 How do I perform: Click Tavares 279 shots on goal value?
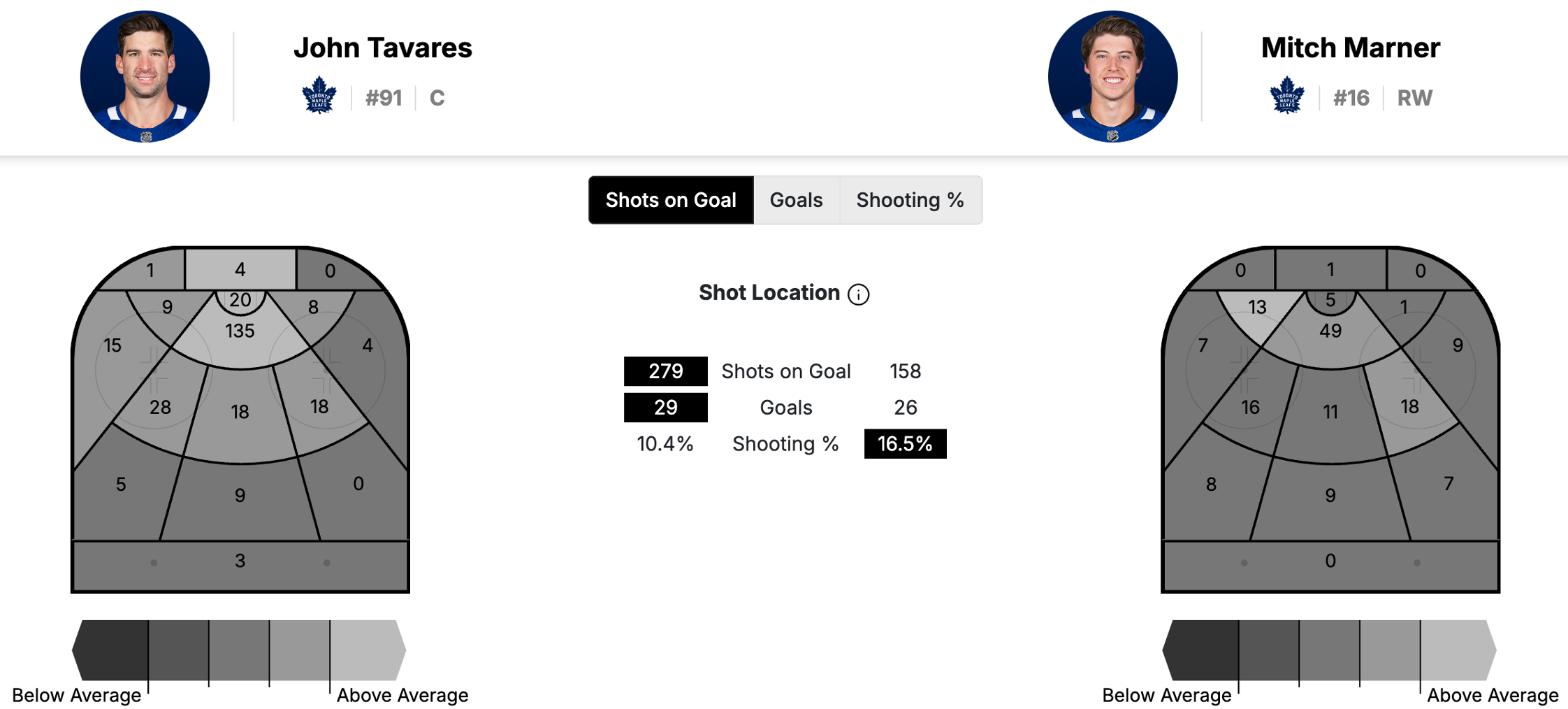[x=665, y=371]
